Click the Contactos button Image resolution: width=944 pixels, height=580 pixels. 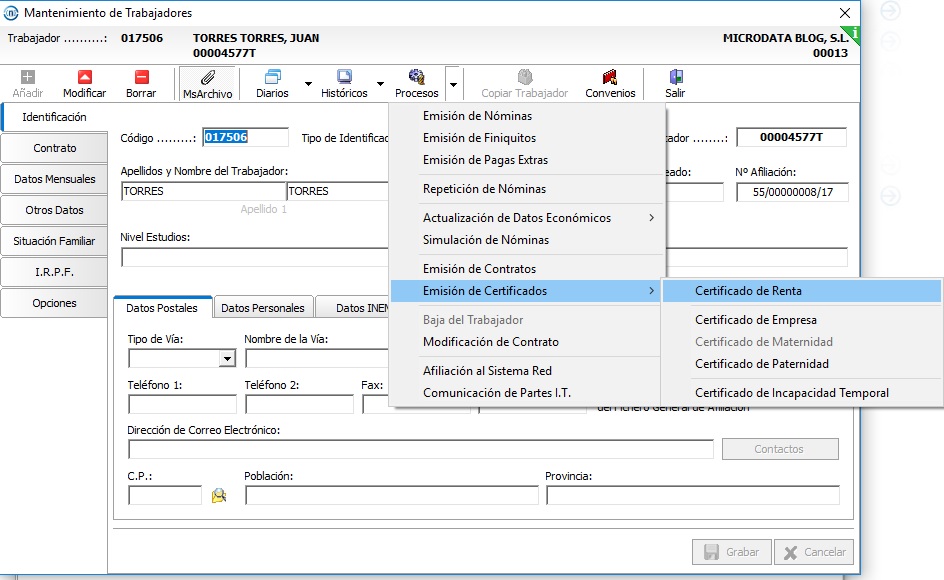click(x=780, y=449)
